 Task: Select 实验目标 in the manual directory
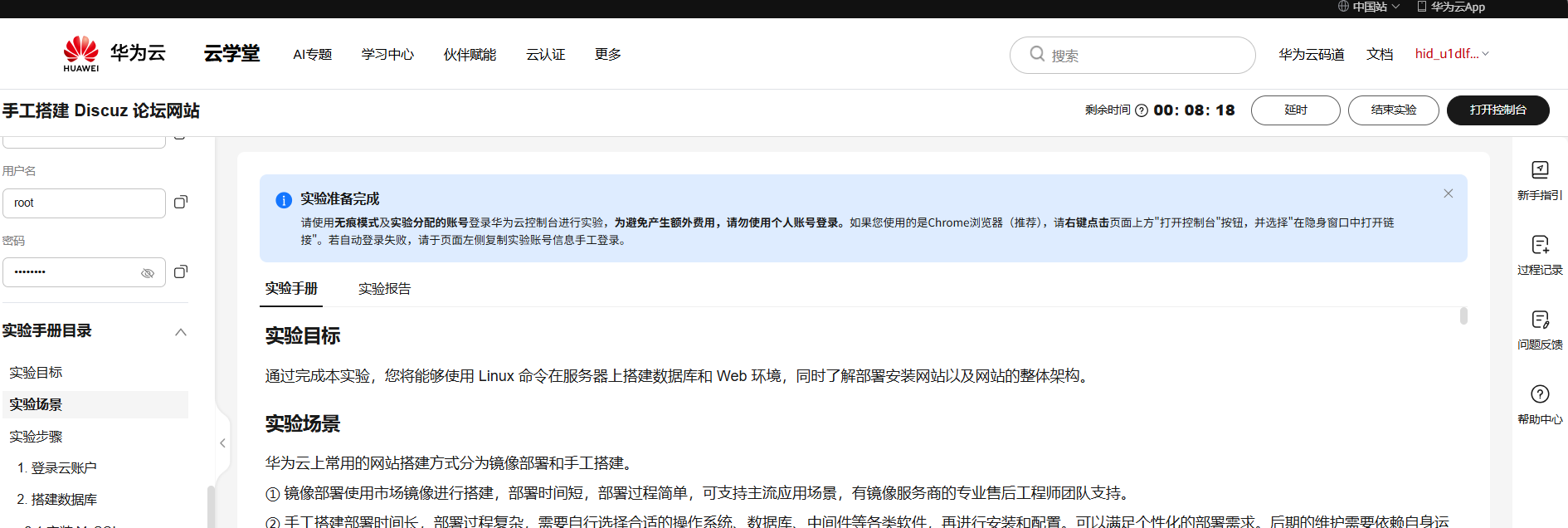pyautogui.click(x=36, y=372)
